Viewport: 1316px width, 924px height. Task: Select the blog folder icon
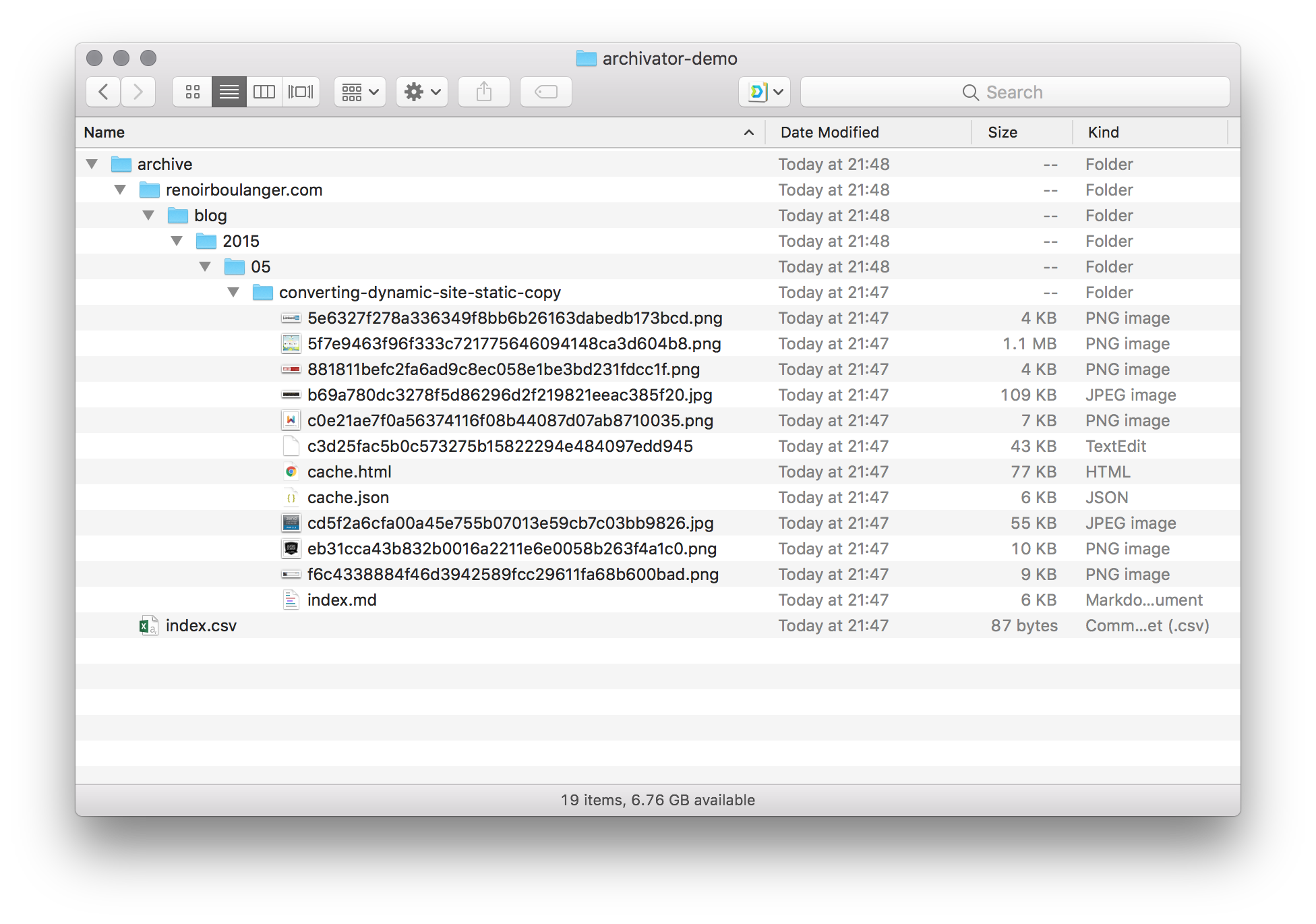(178, 215)
